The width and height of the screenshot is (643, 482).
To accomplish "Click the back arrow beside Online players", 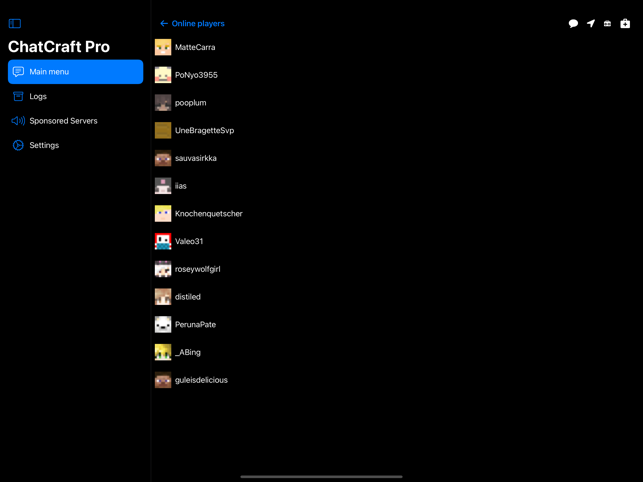I will pyautogui.click(x=164, y=23).
